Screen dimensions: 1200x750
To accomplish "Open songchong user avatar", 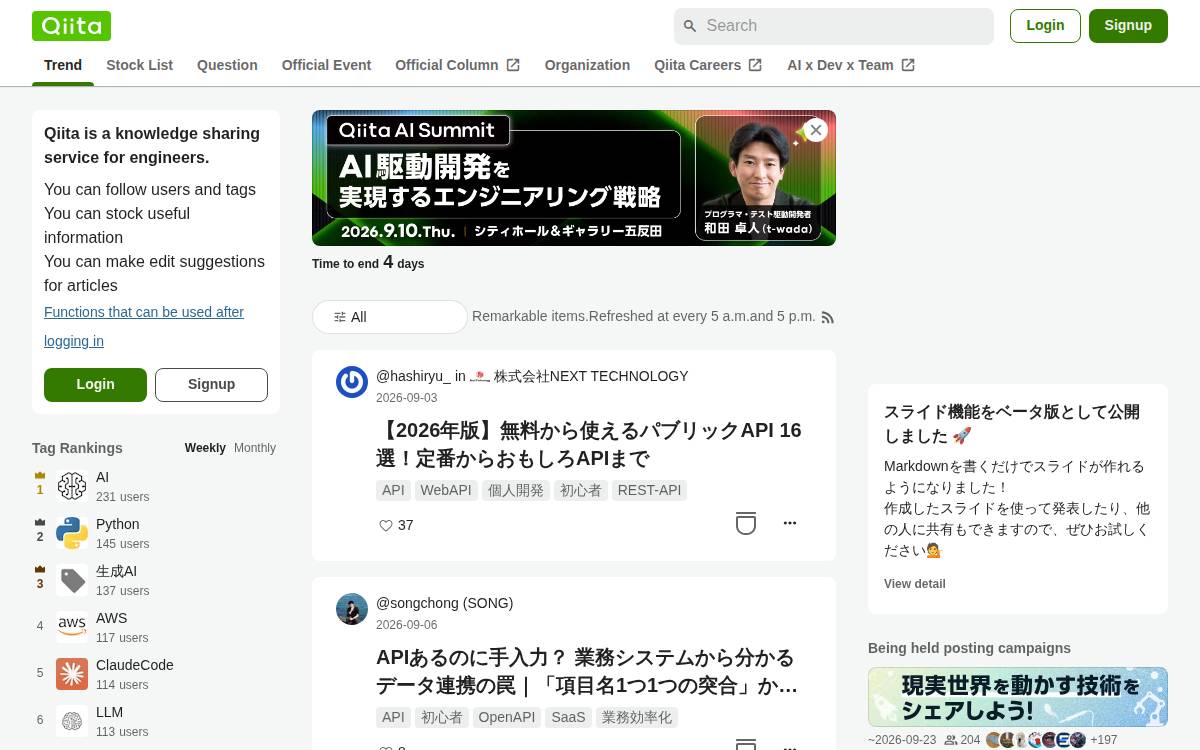I will (352, 609).
